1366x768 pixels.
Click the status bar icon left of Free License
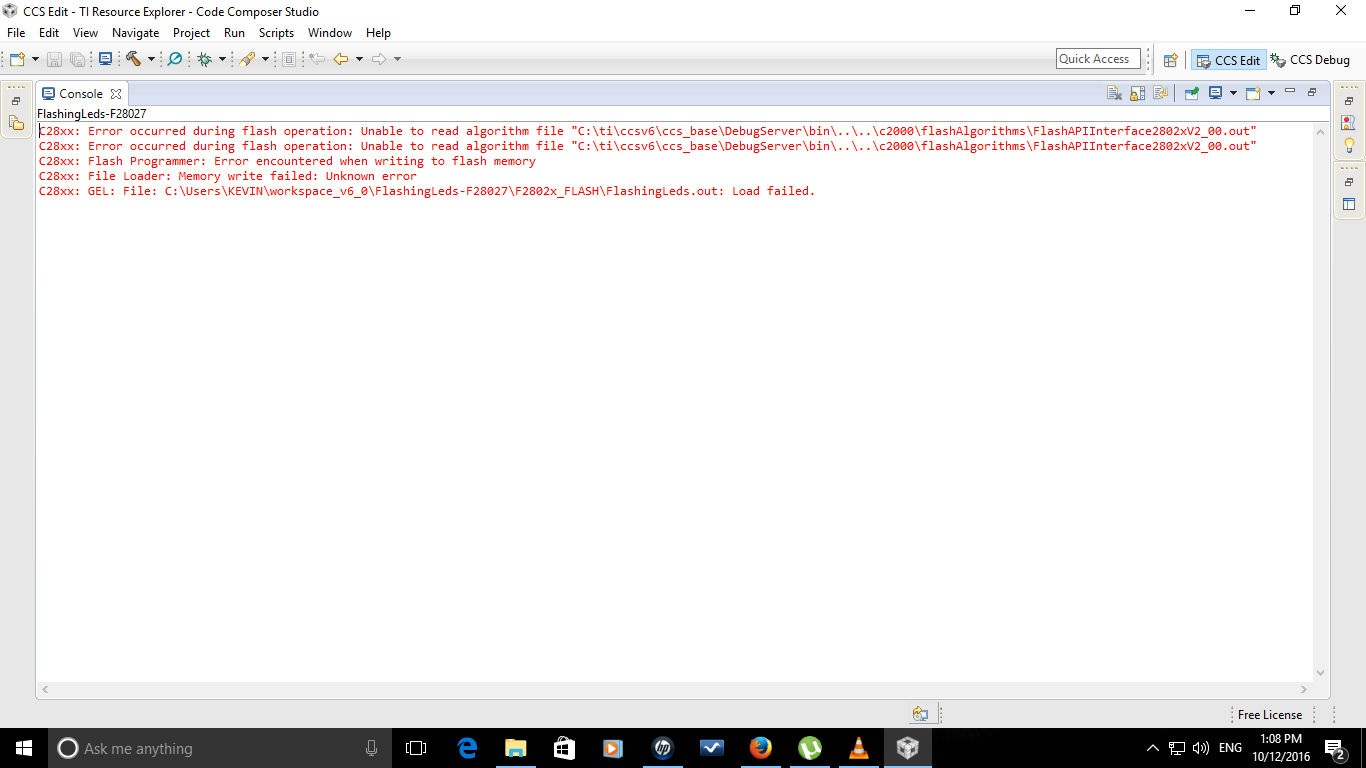pyautogui.click(x=920, y=714)
